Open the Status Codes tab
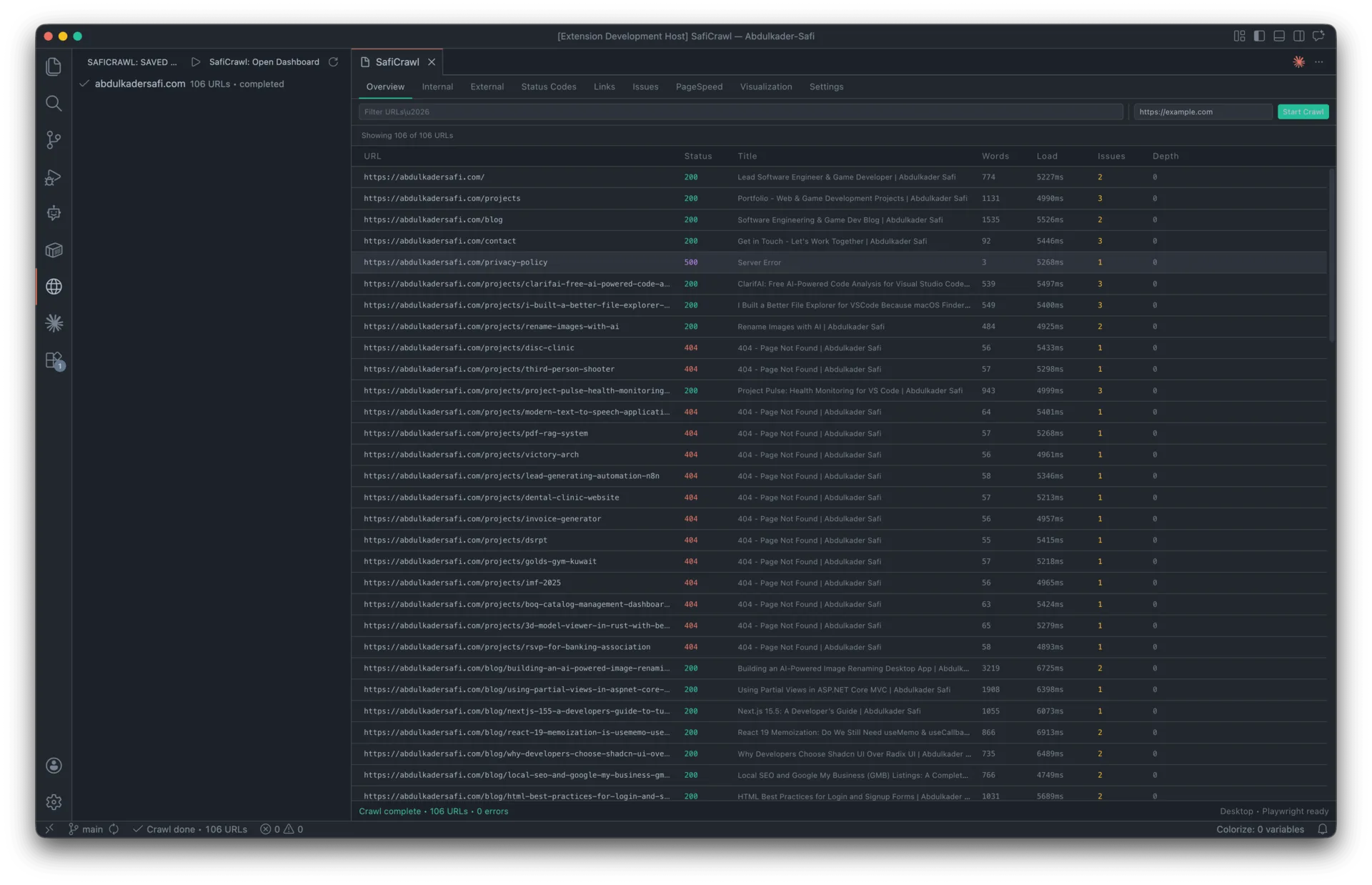 coord(549,86)
